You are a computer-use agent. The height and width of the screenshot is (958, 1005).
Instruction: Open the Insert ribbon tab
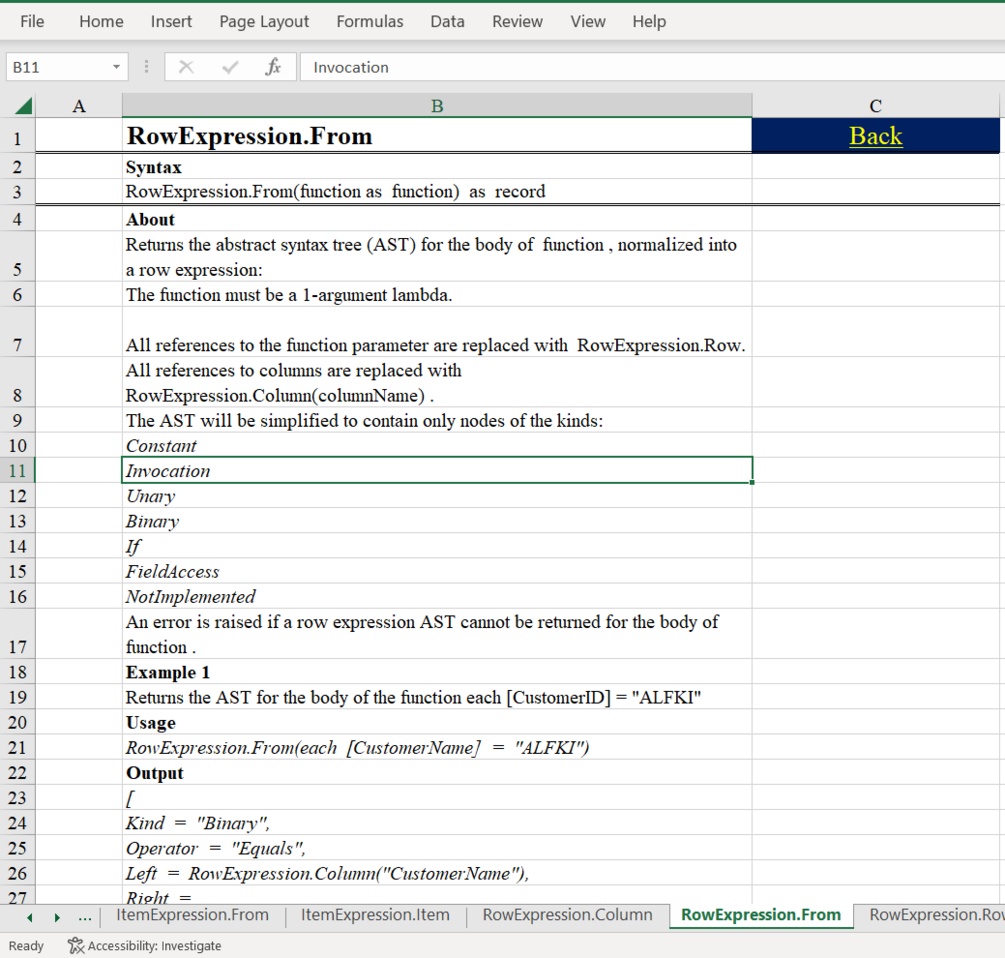(171, 21)
